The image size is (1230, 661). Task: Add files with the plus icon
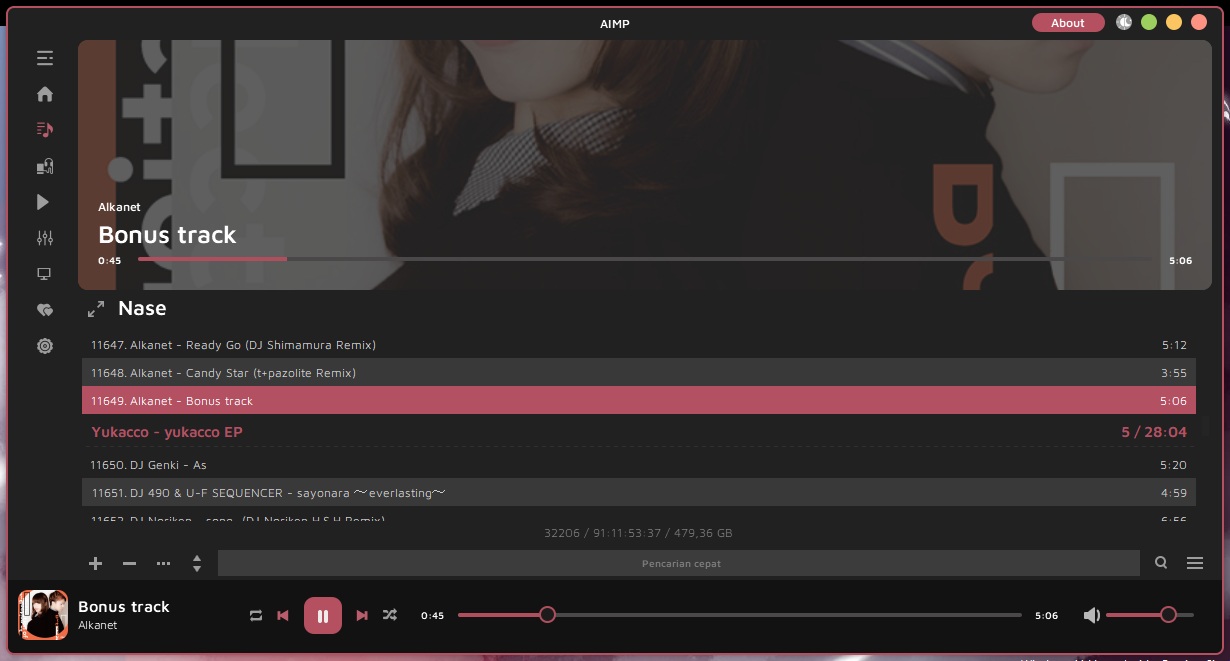coord(96,563)
